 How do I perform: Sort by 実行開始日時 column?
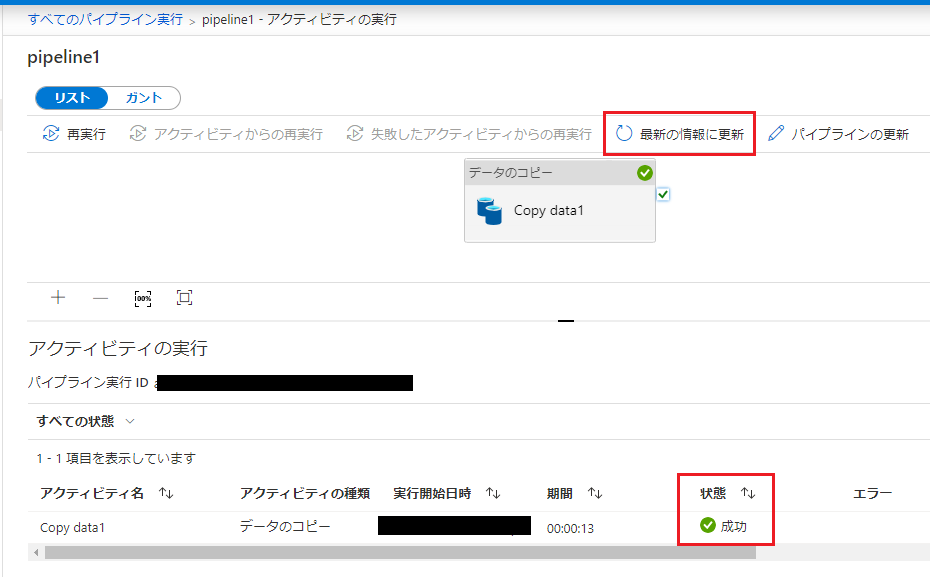pos(493,493)
